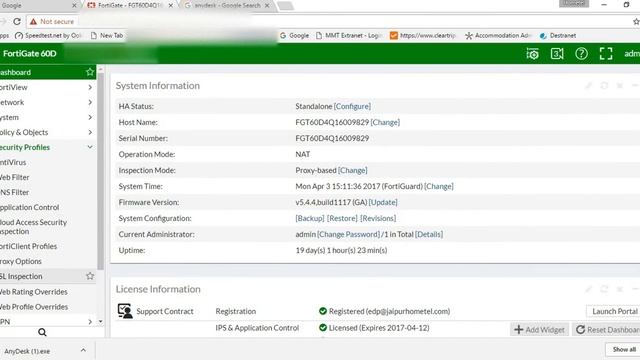Open the Destranet bookmark
The width and height of the screenshot is (640, 360).
(x=558, y=36)
